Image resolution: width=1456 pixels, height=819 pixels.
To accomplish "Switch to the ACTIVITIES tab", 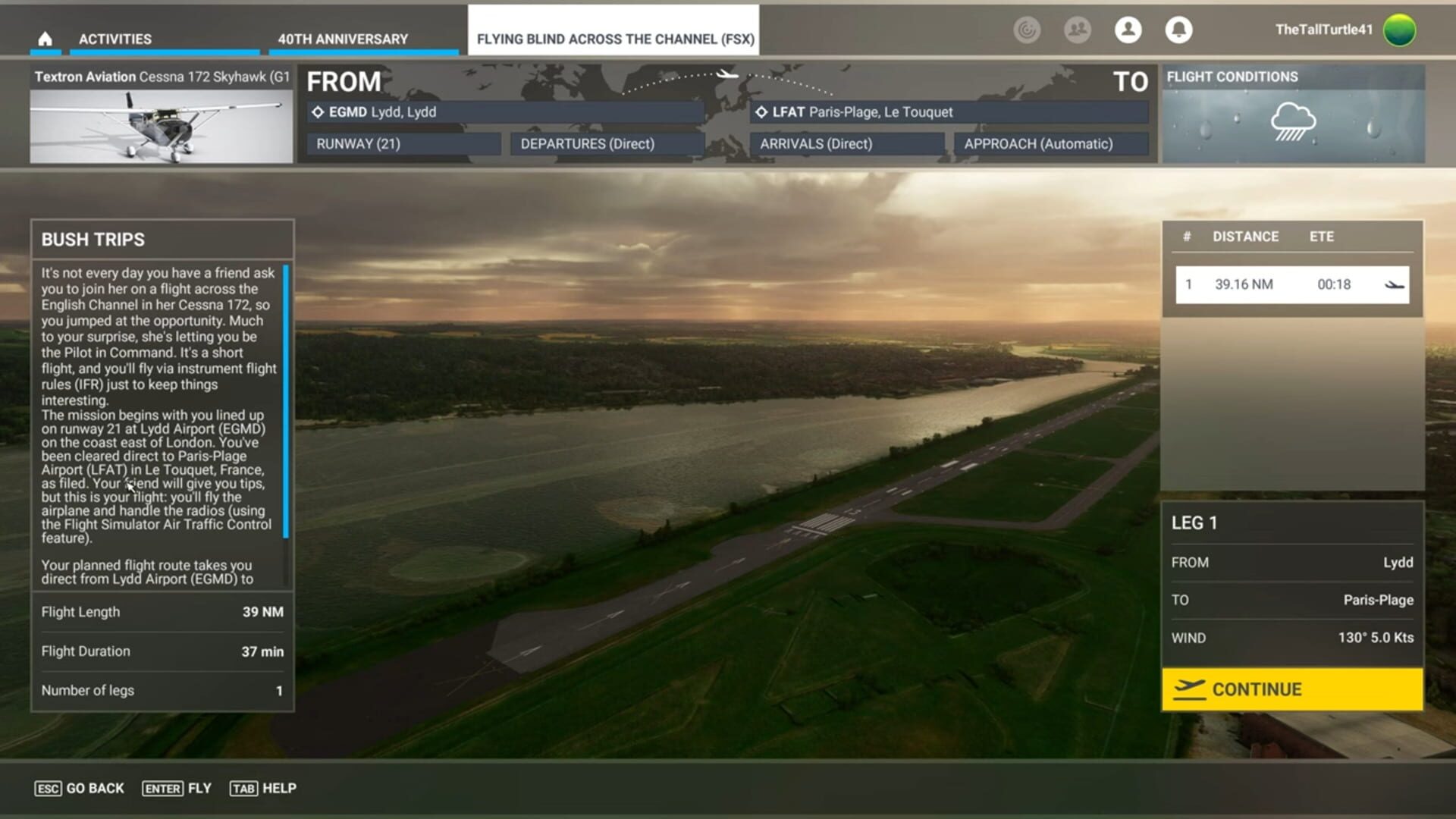I will pos(114,39).
